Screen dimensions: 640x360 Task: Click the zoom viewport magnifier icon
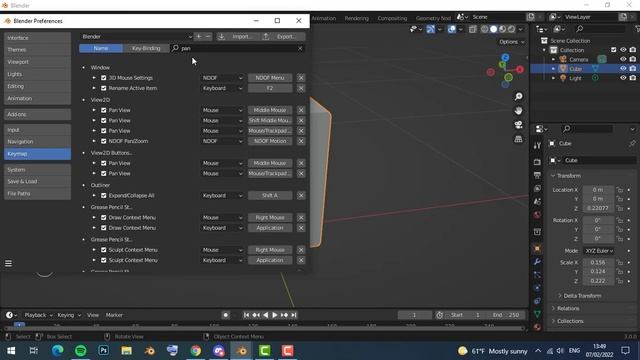518,96
